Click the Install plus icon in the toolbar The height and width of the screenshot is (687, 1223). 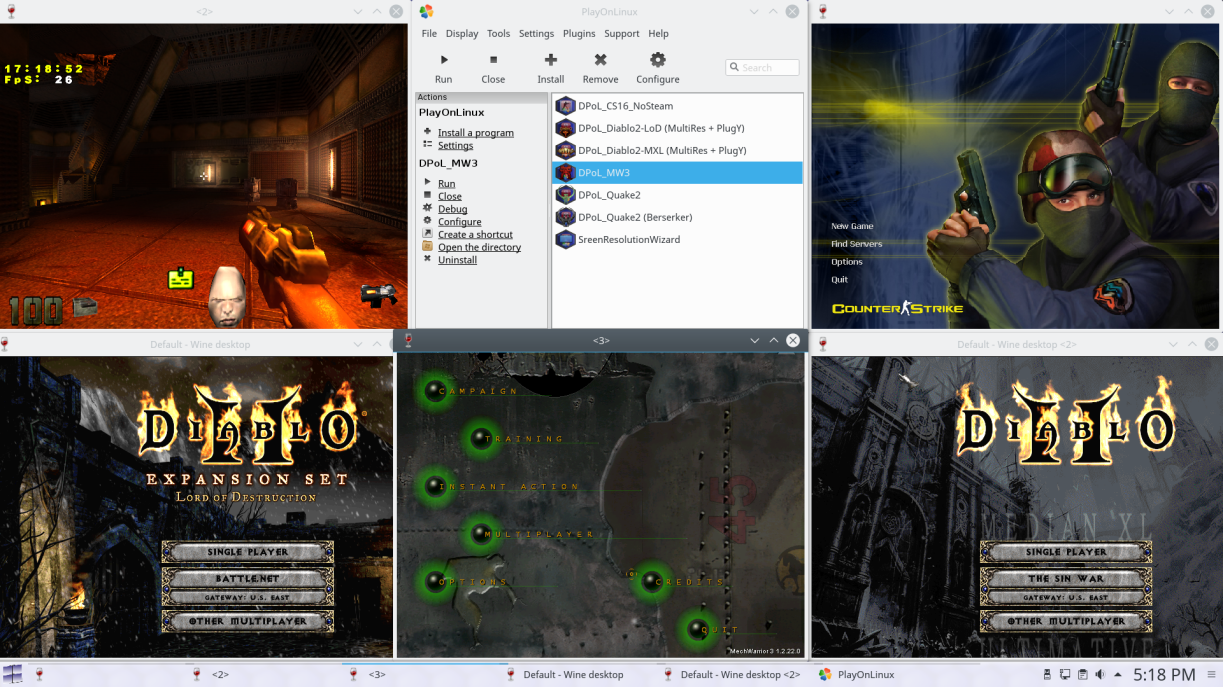click(550, 60)
